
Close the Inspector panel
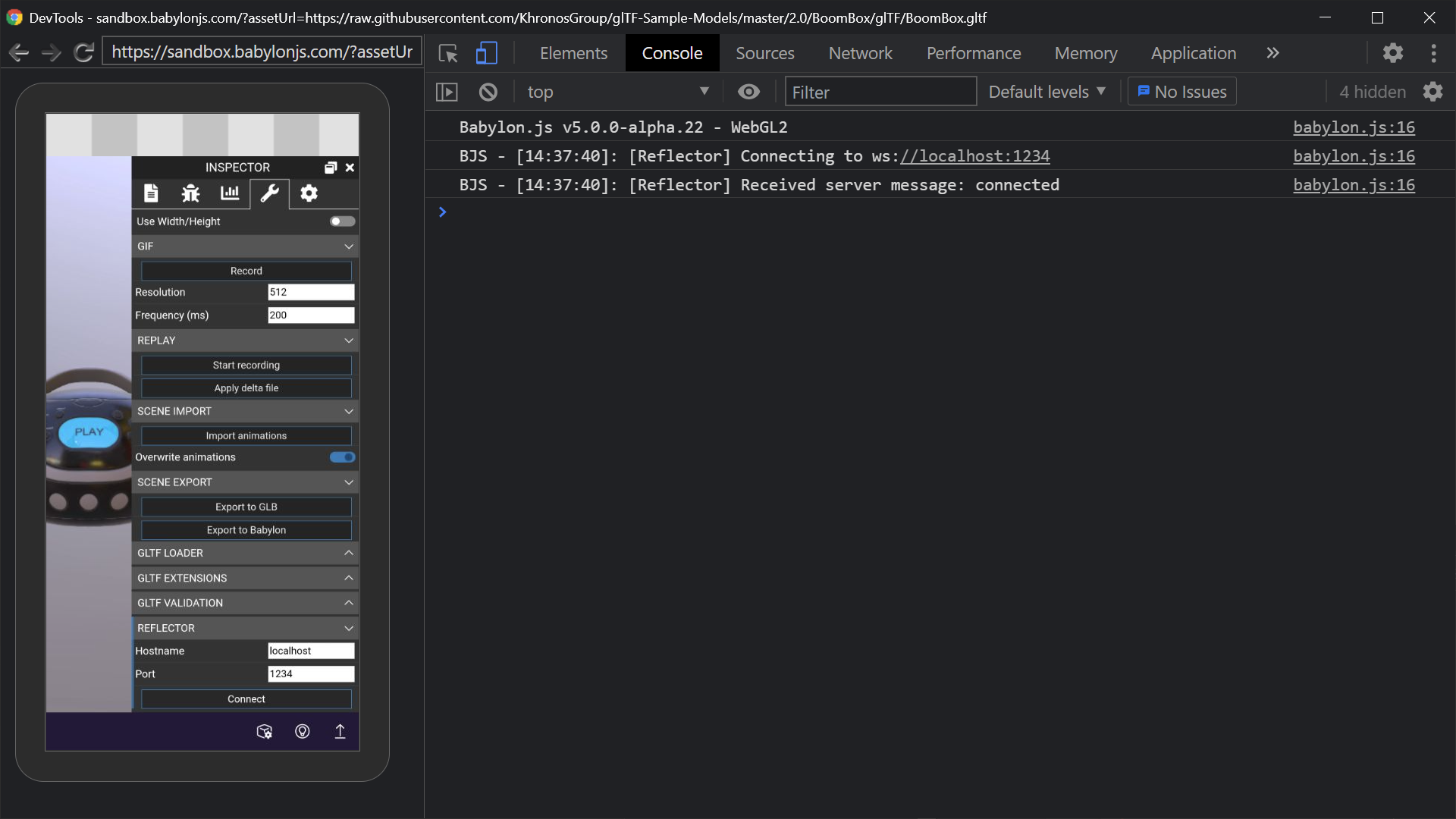[350, 168]
